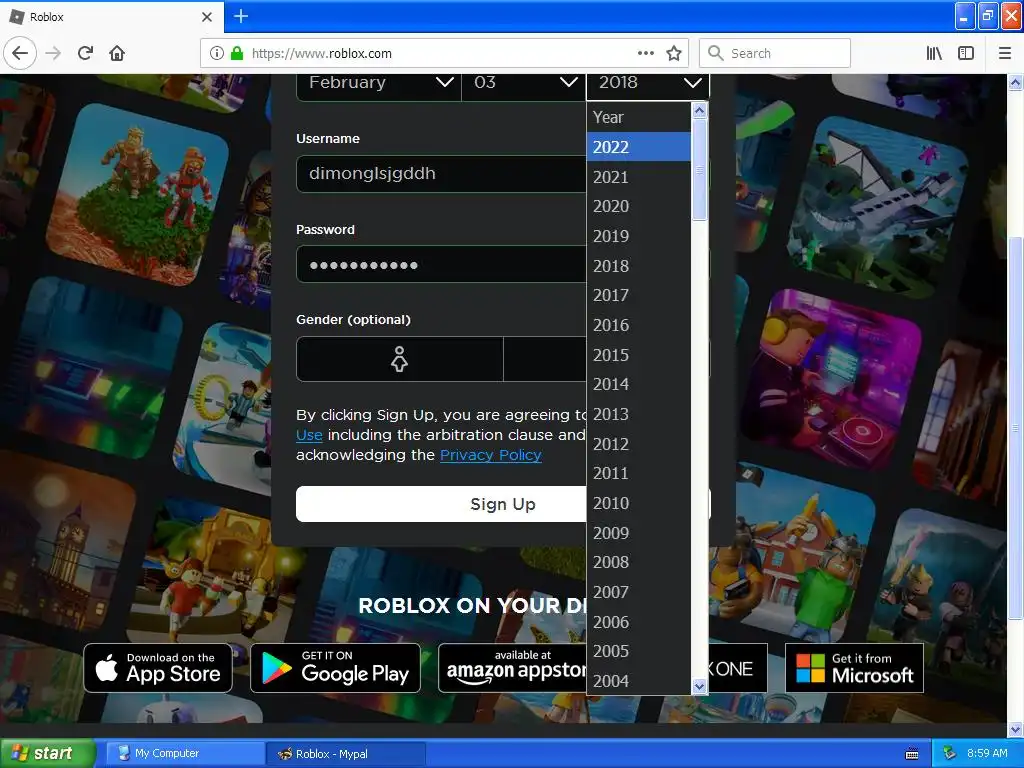Click the page scrollbar up arrow

click(x=1016, y=82)
